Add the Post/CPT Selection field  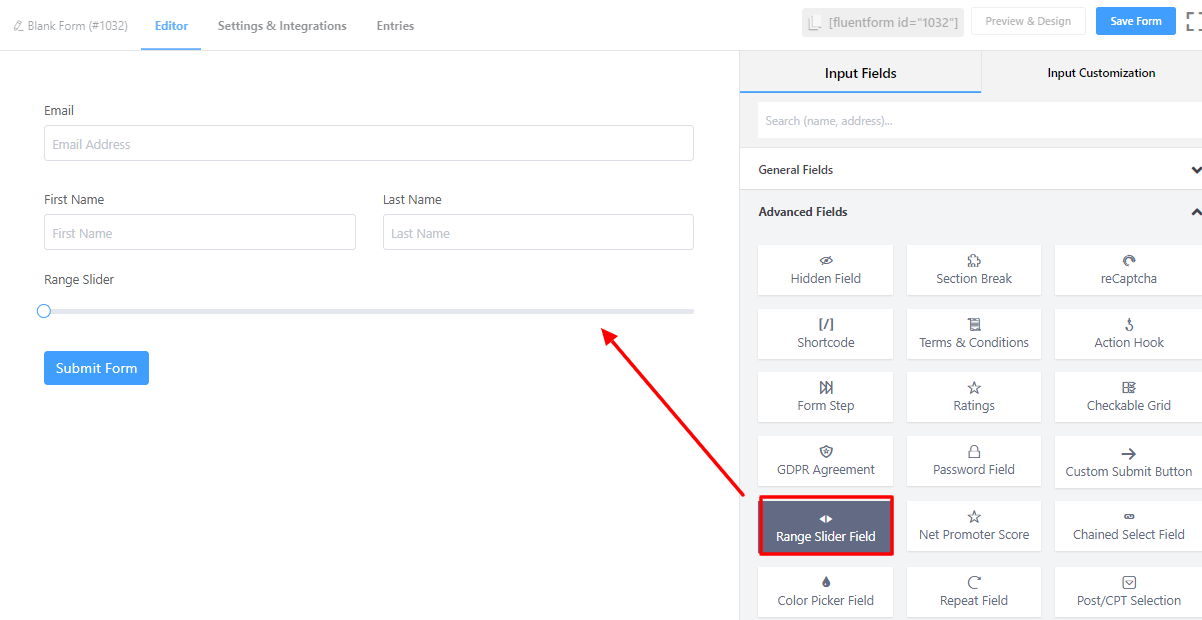click(1128, 592)
